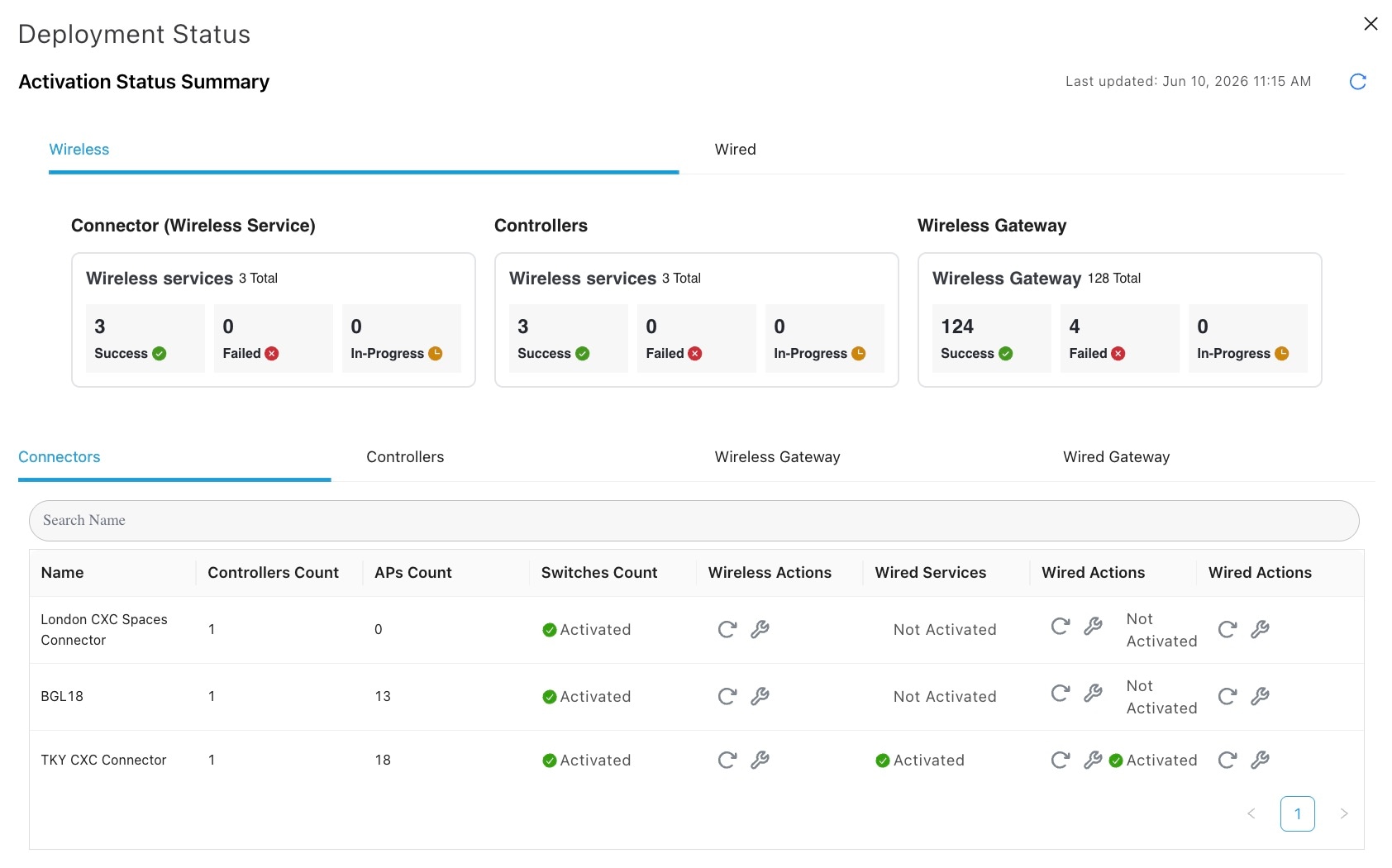Click wireless wrench icon for London CXC Spaces Connector
Image resolution: width=1392 pixels, height=868 pixels.
[x=760, y=630]
